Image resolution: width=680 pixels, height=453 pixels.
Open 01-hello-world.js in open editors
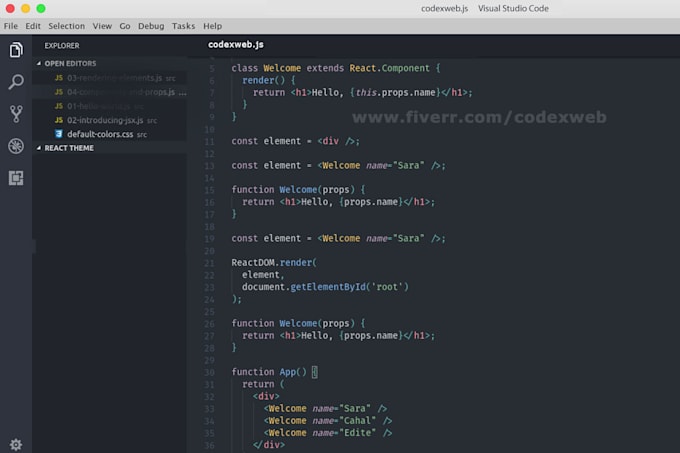click(111, 106)
